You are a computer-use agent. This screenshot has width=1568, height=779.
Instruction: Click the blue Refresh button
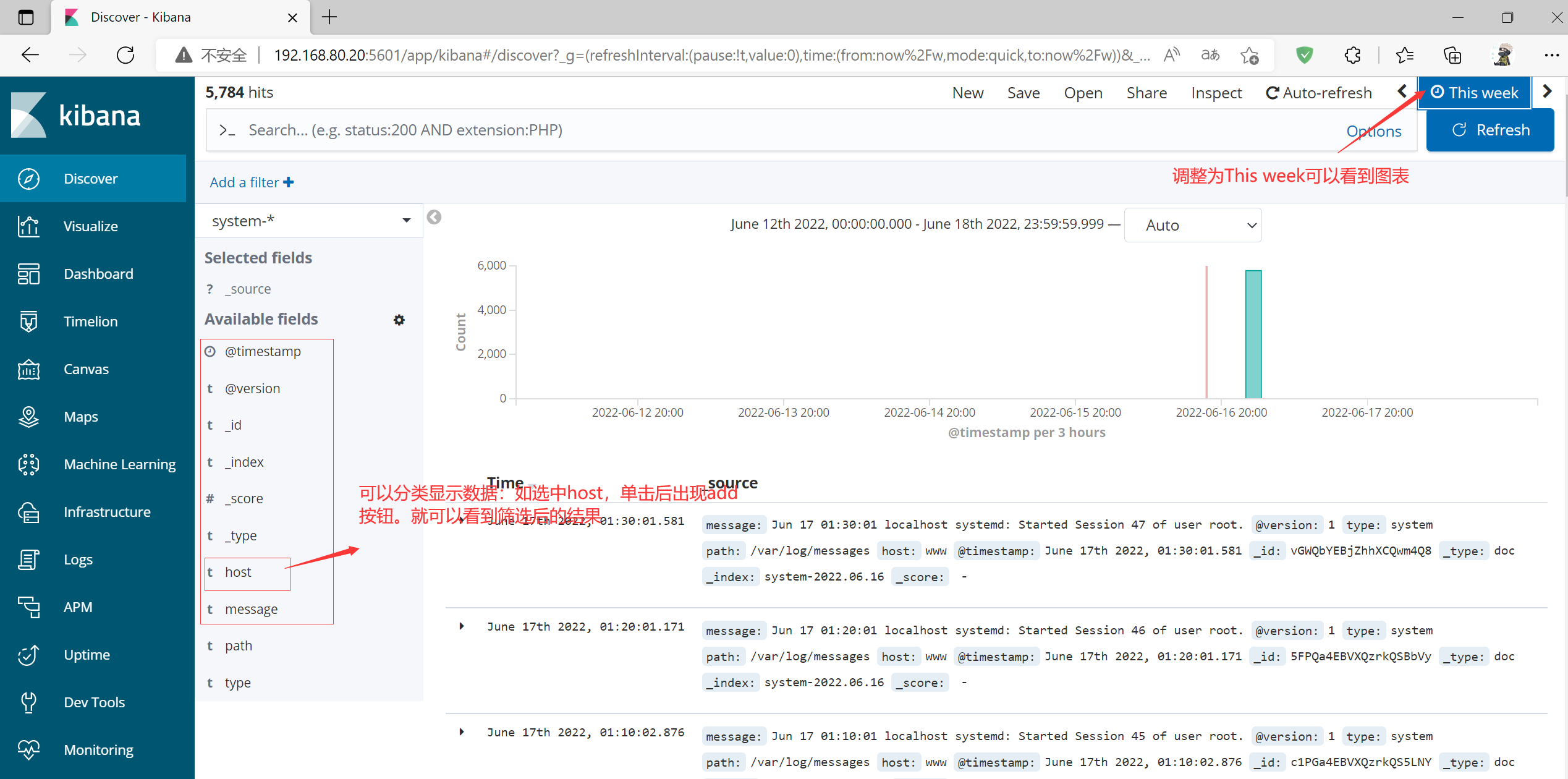[x=1490, y=130]
